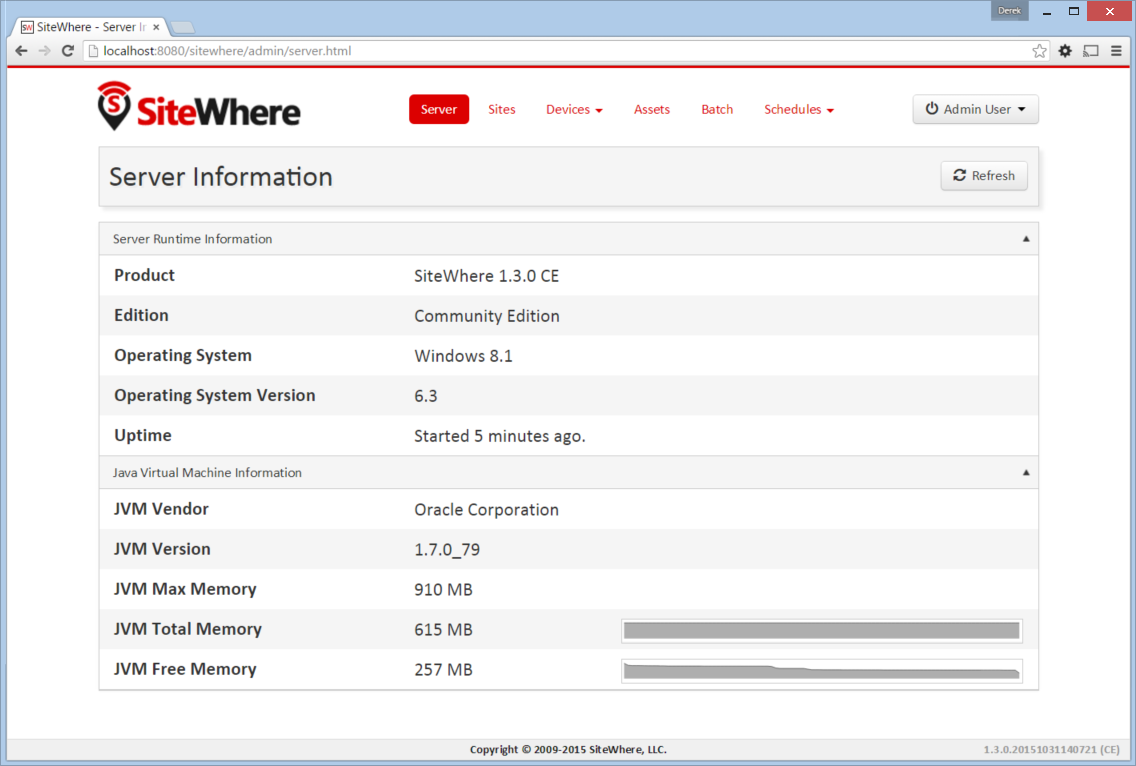Click the 'Server Information' page heading
This screenshot has height=766, width=1136.
pos(221,177)
